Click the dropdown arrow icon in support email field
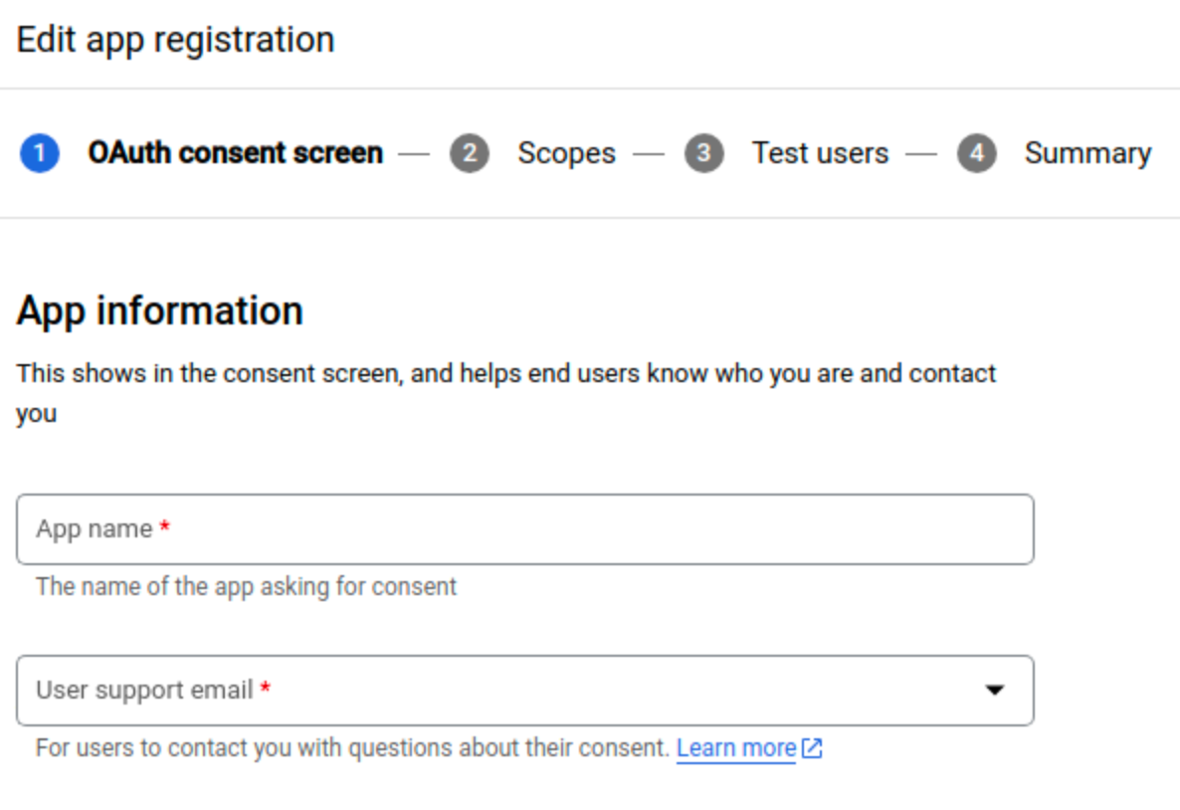Screen dimensions: 1180x810 (995, 690)
